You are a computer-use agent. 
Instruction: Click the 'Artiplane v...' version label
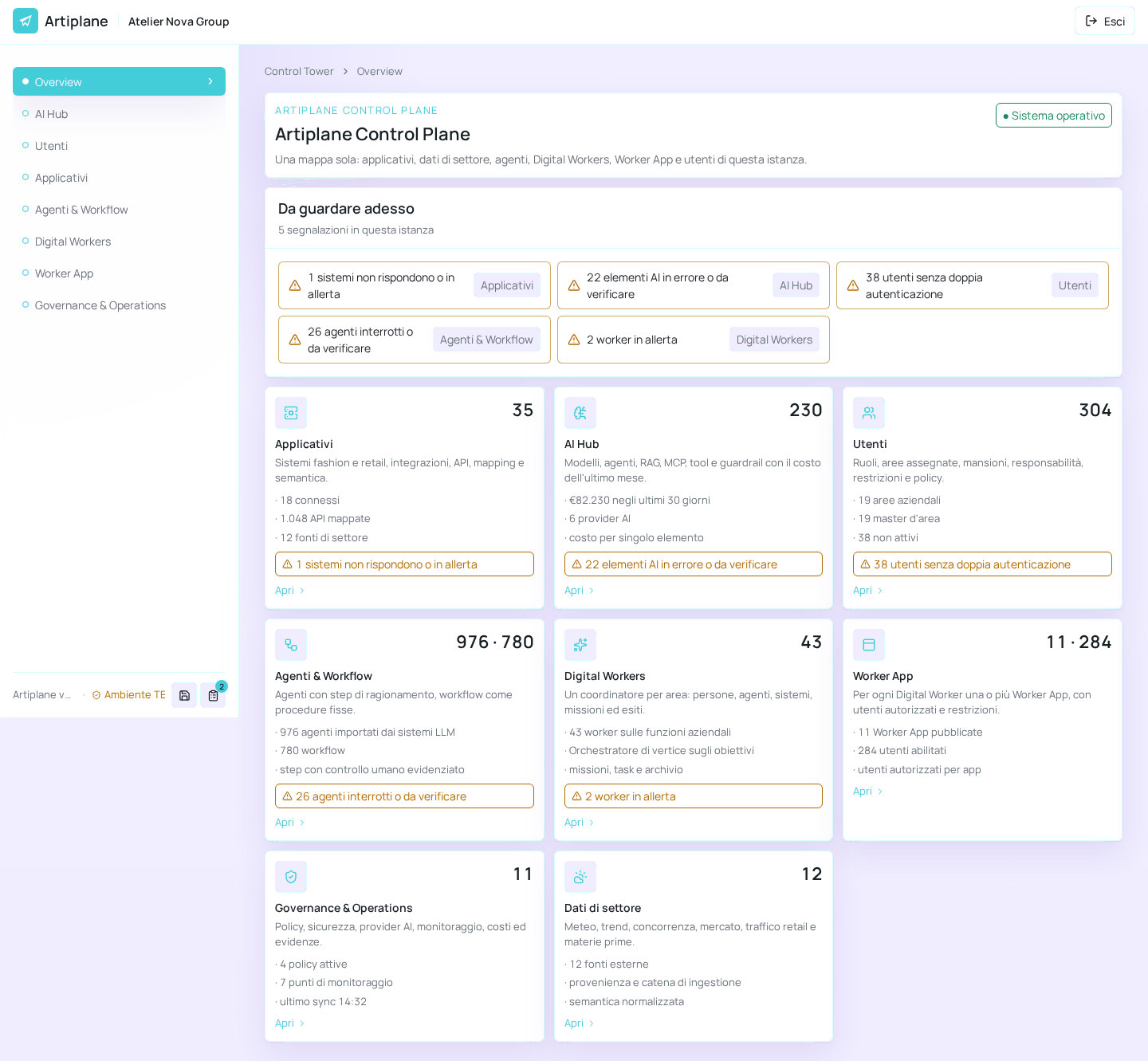pos(42,695)
